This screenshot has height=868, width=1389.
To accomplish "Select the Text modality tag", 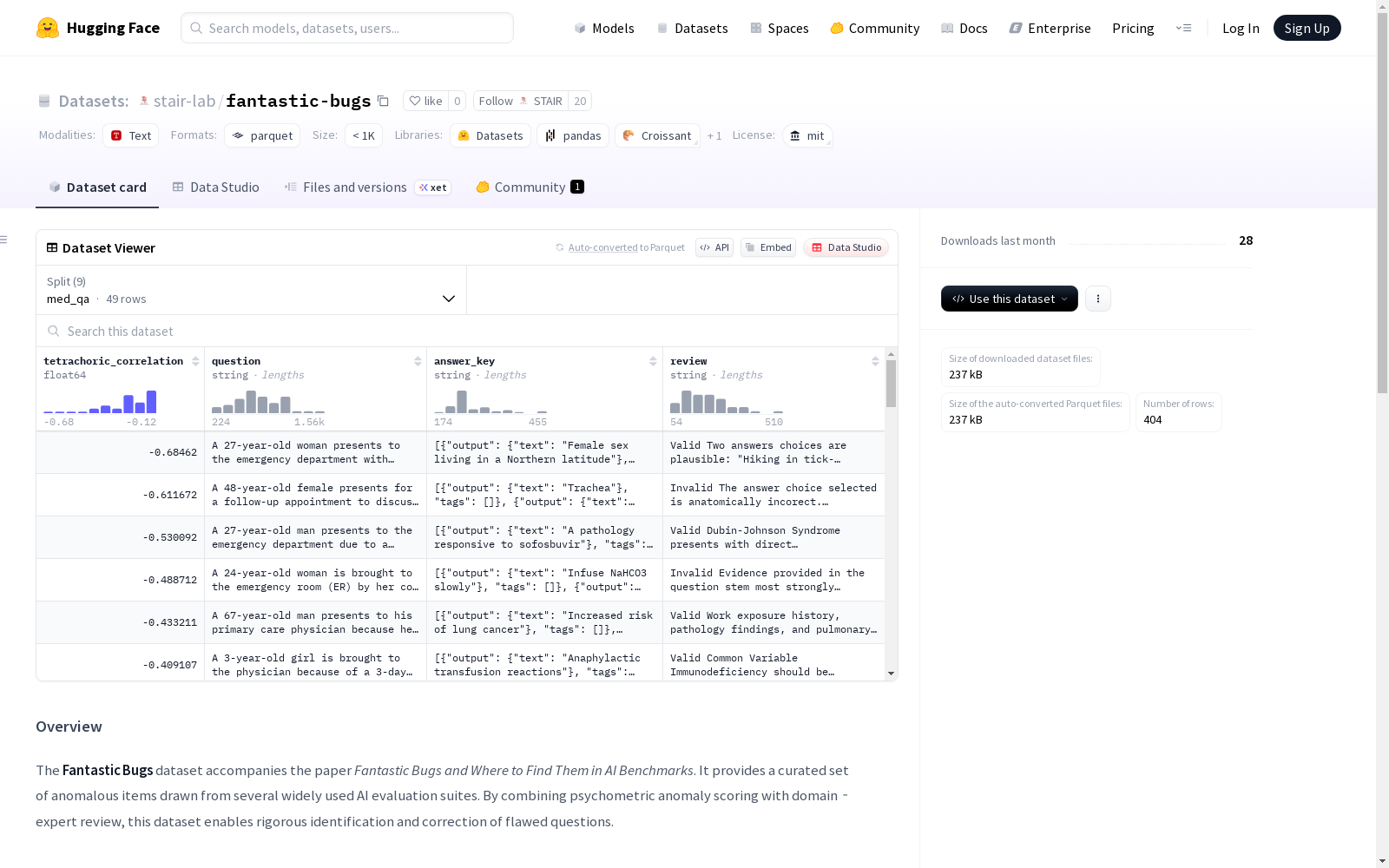I will click(131, 135).
